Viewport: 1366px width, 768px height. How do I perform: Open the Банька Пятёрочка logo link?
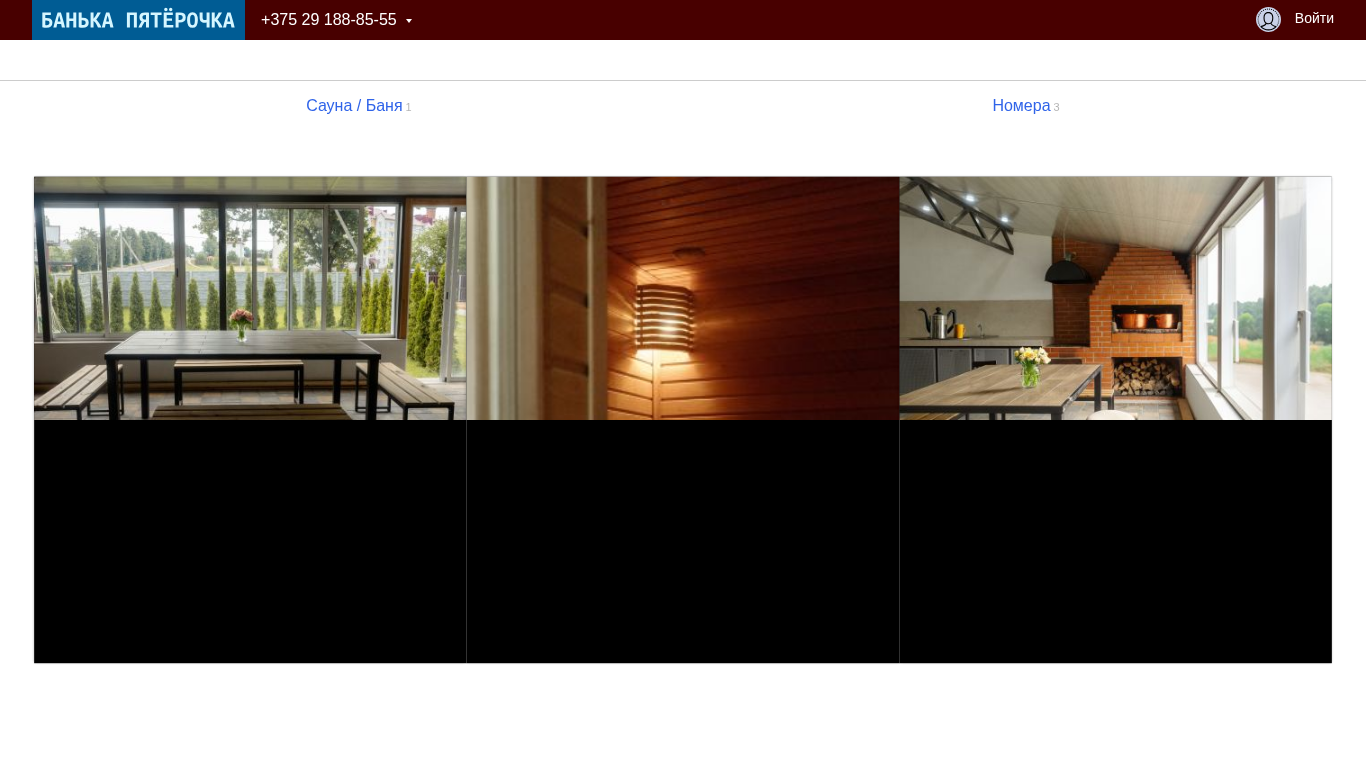point(138,20)
